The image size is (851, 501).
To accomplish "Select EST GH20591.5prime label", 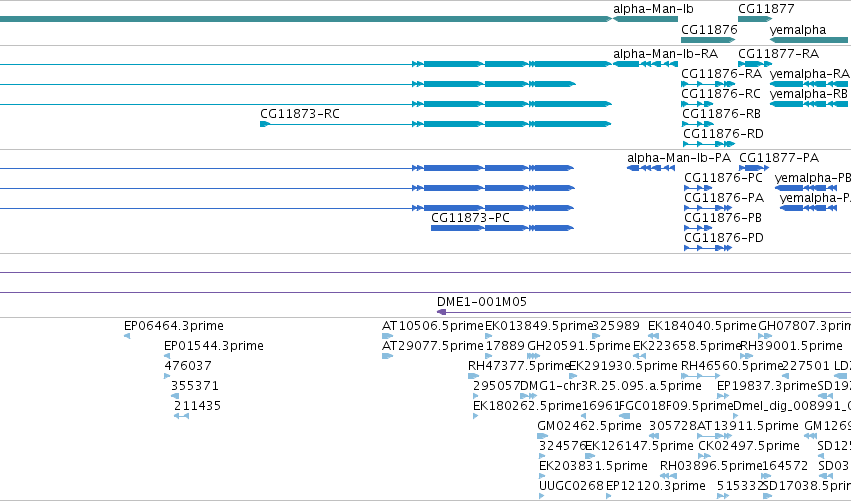I will coord(579,346).
